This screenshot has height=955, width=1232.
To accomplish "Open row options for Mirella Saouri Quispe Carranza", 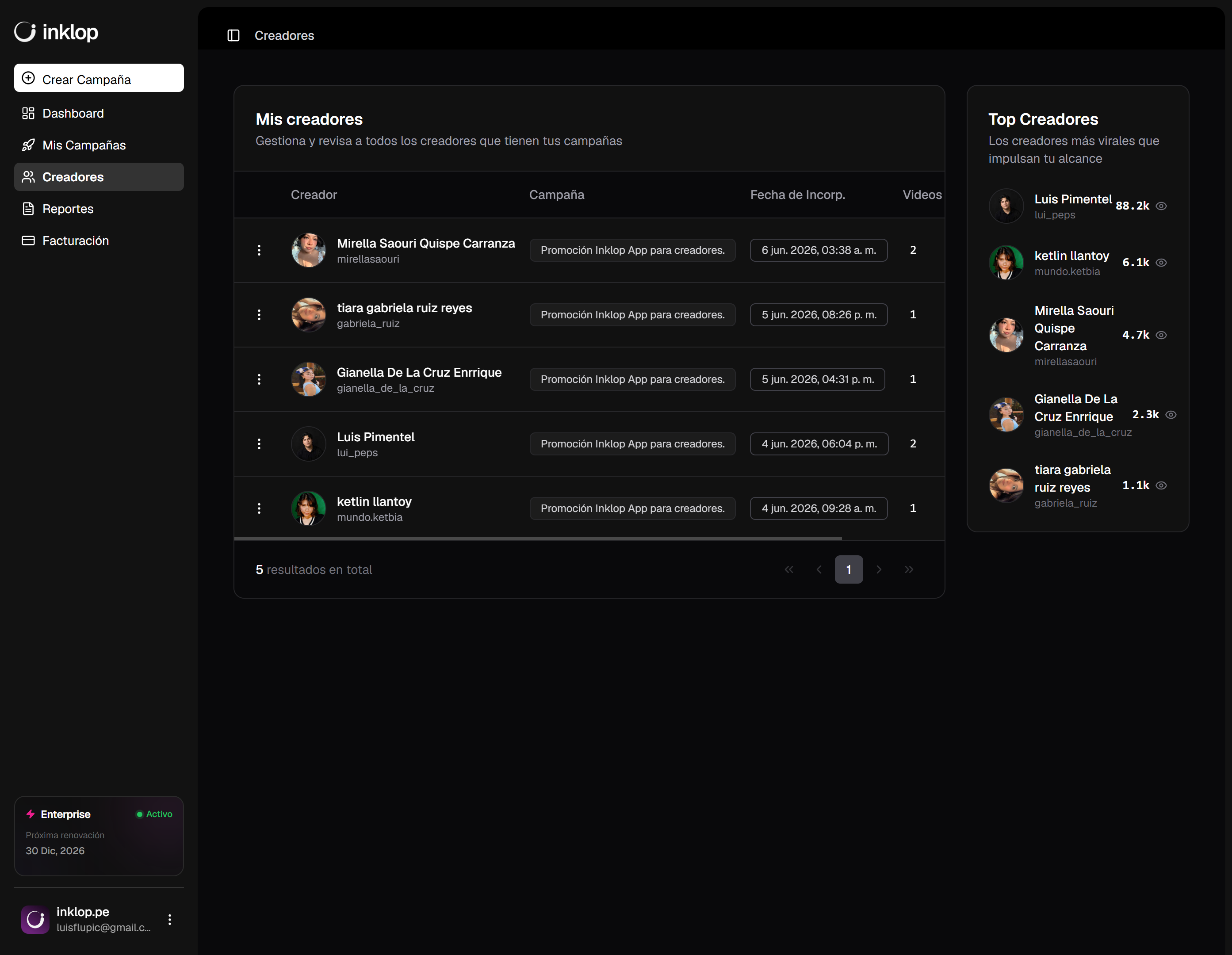I will [259, 250].
